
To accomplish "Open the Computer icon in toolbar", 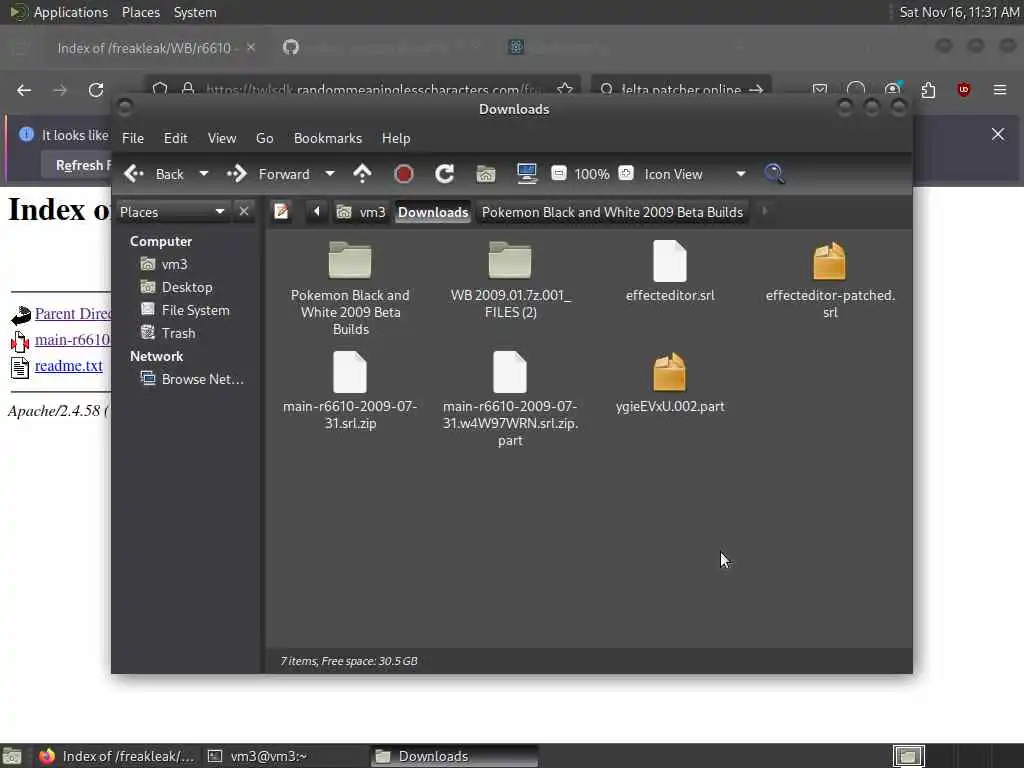I will pyautogui.click(x=526, y=174).
